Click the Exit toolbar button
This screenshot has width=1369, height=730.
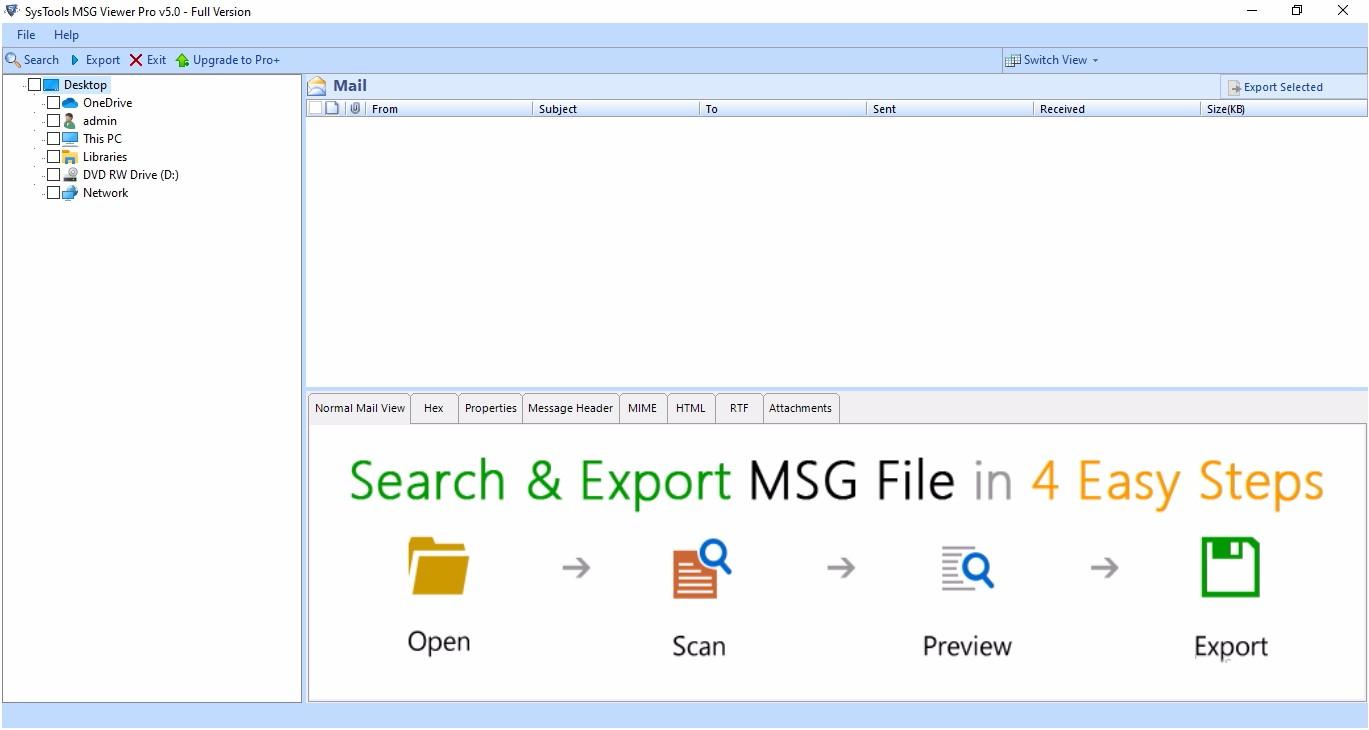(x=148, y=60)
